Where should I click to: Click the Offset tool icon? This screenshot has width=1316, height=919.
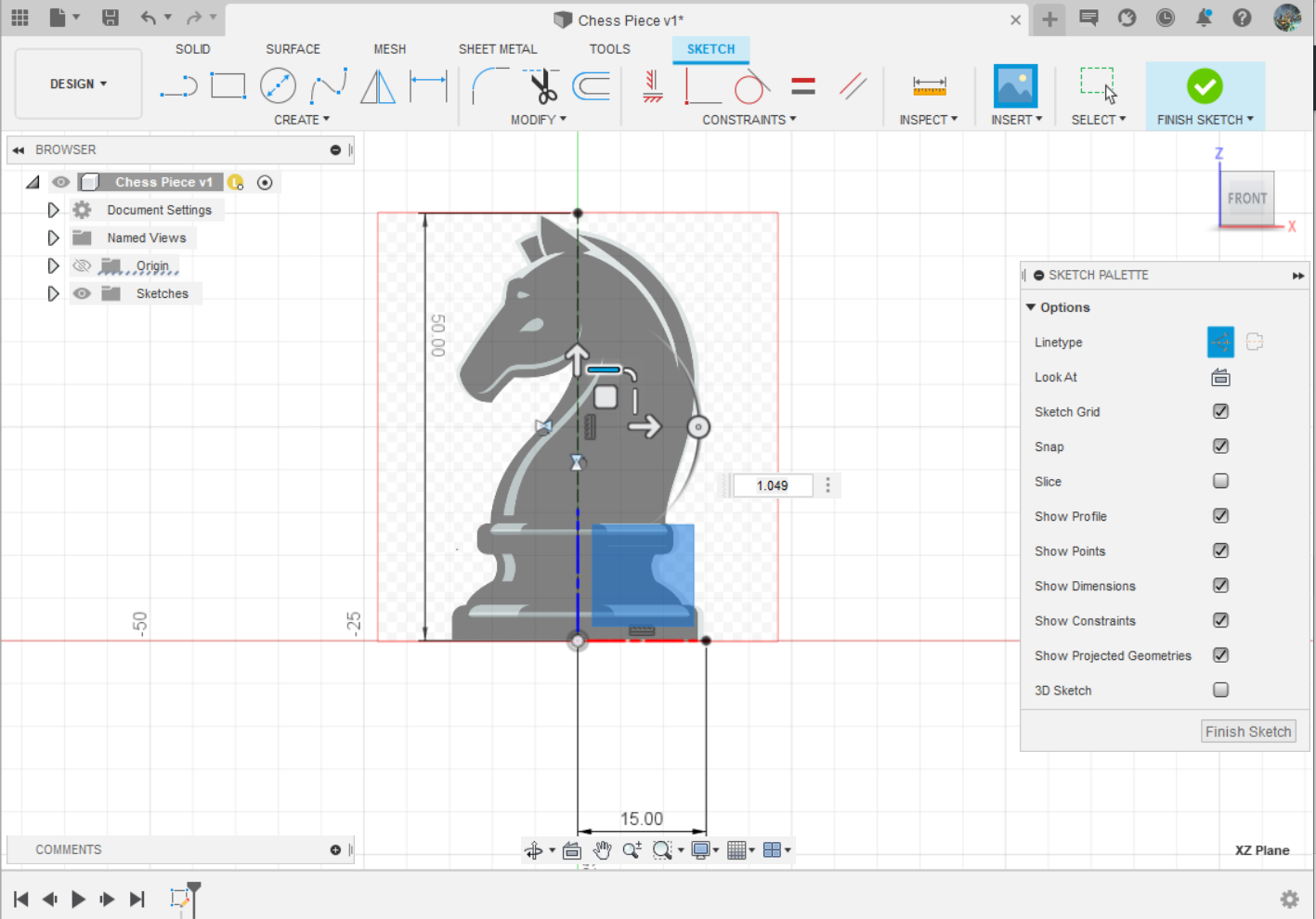pos(591,86)
